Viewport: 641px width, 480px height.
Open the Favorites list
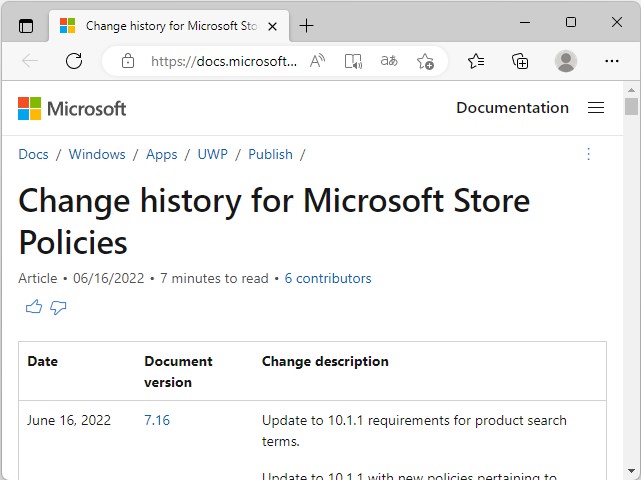476,61
